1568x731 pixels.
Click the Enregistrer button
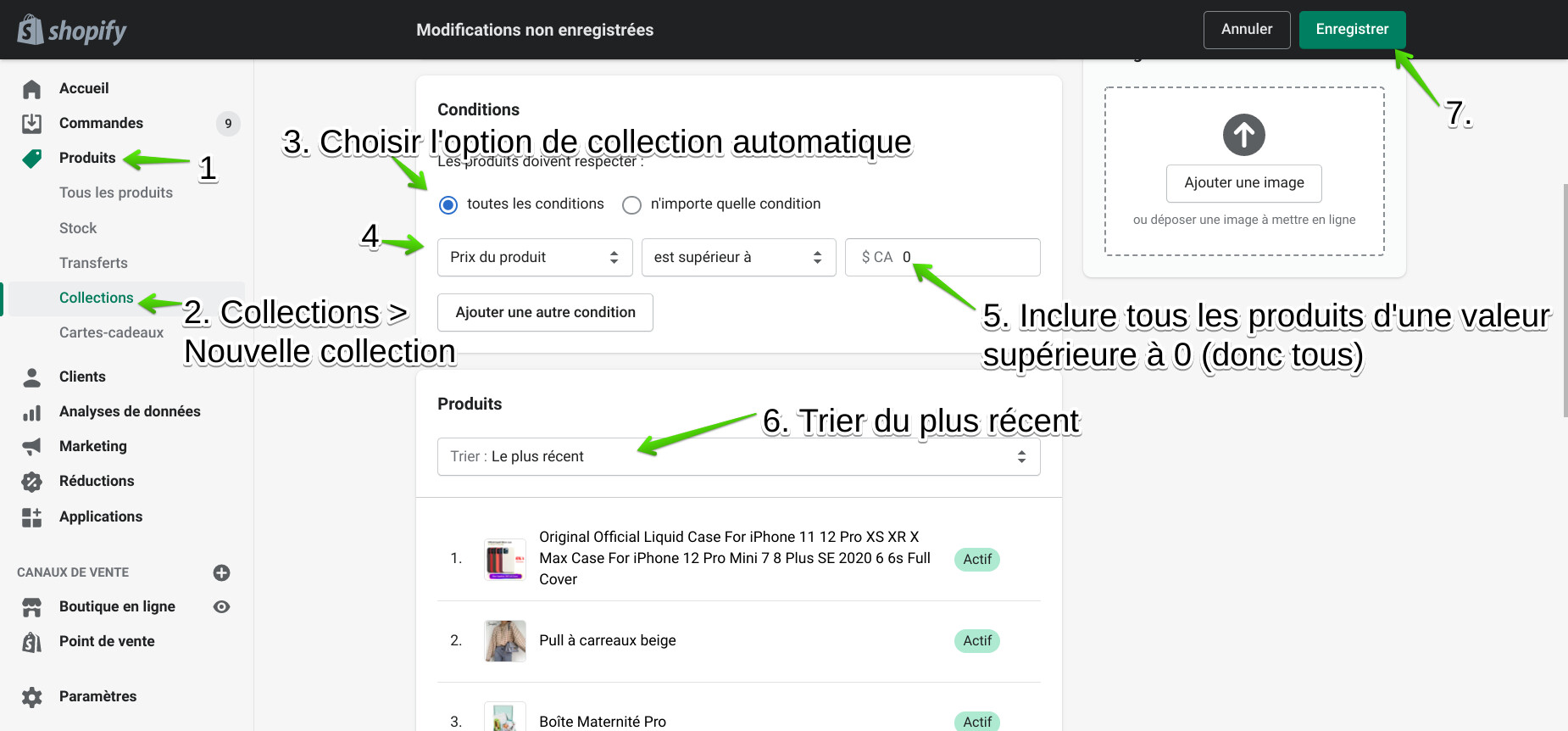[1352, 30]
